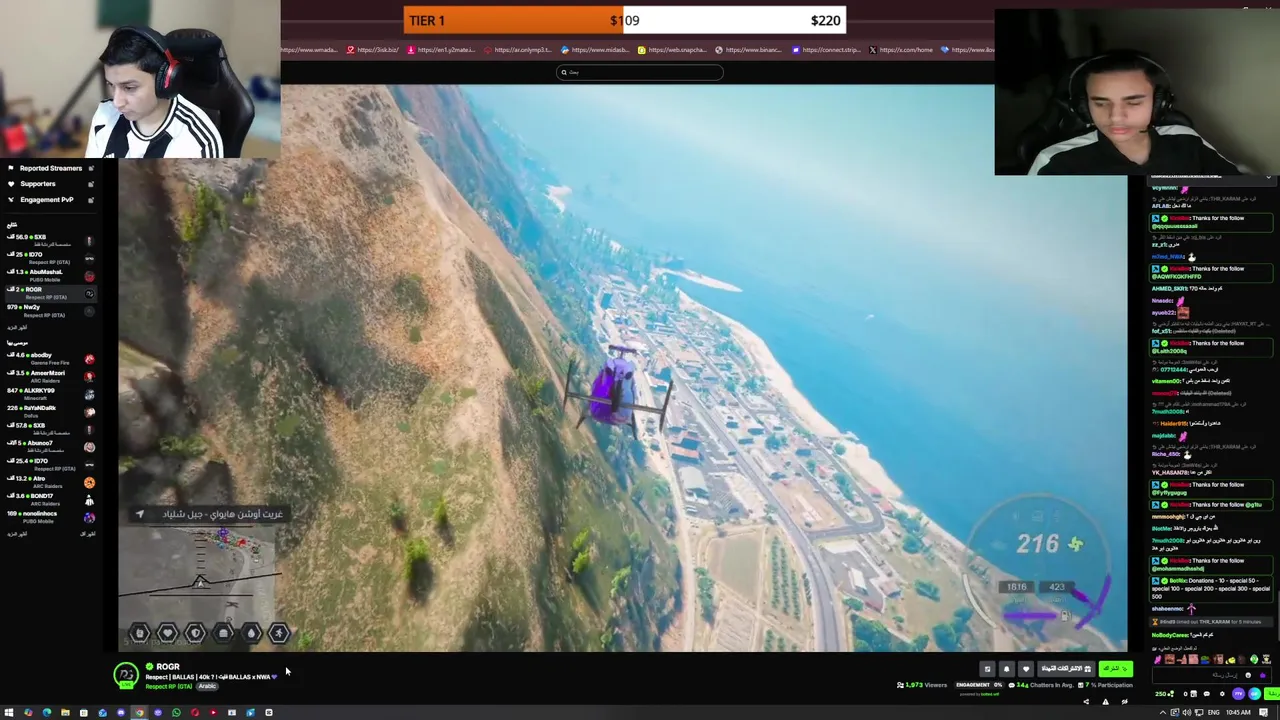The height and width of the screenshot is (720, 1280).
Task: Select the highlighted ROGR channel in sidebar
Action: (x=50, y=293)
